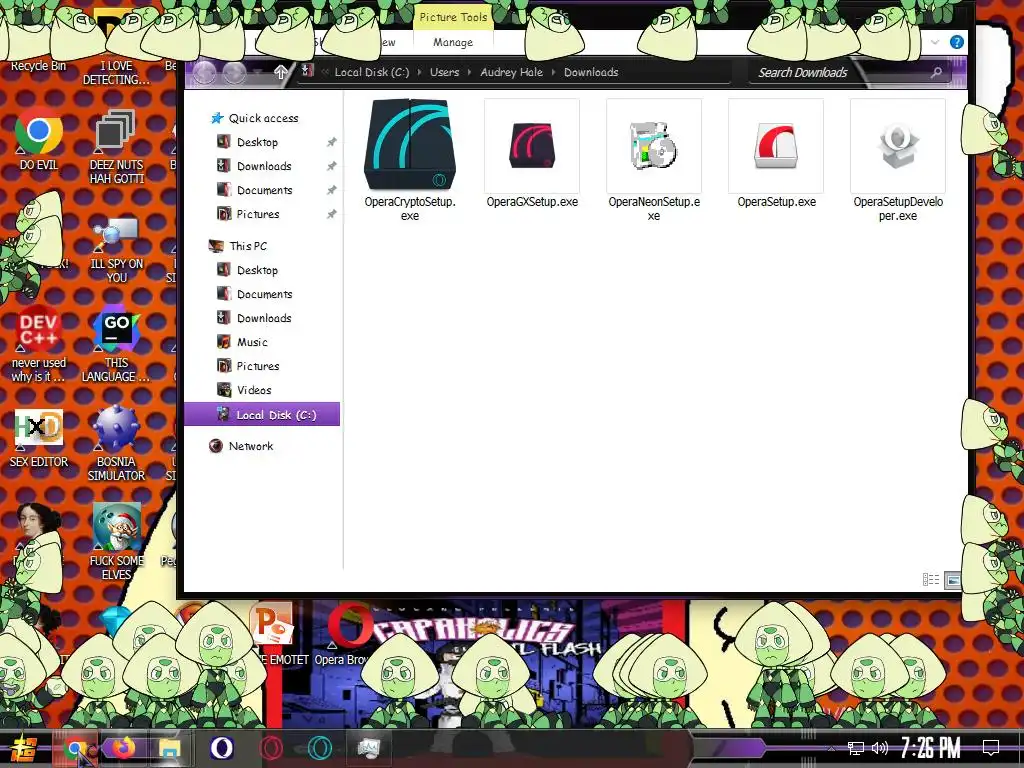
Task: Open the GoLand THIS LANGUAGE desktop shortcut
Action: (116, 346)
